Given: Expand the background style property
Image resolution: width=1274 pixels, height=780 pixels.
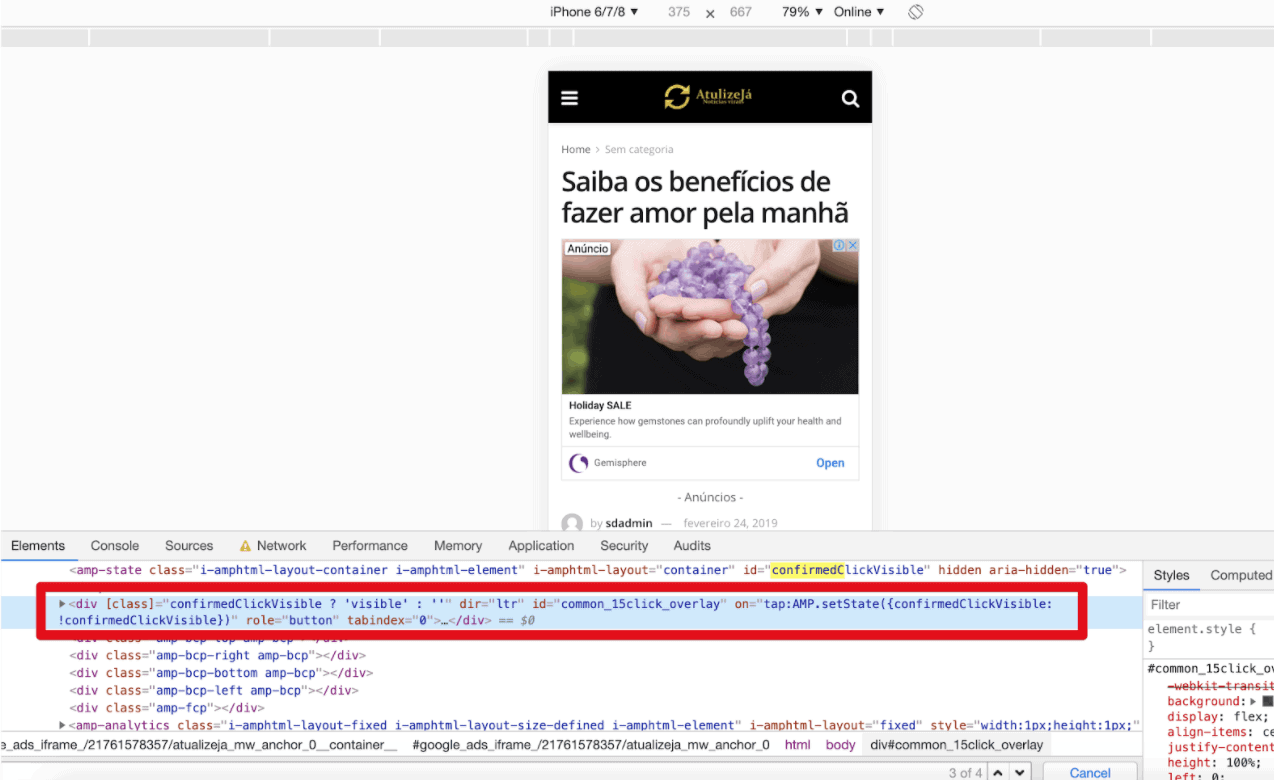Looking at the screenshot, I should (x=1254, y=701).
